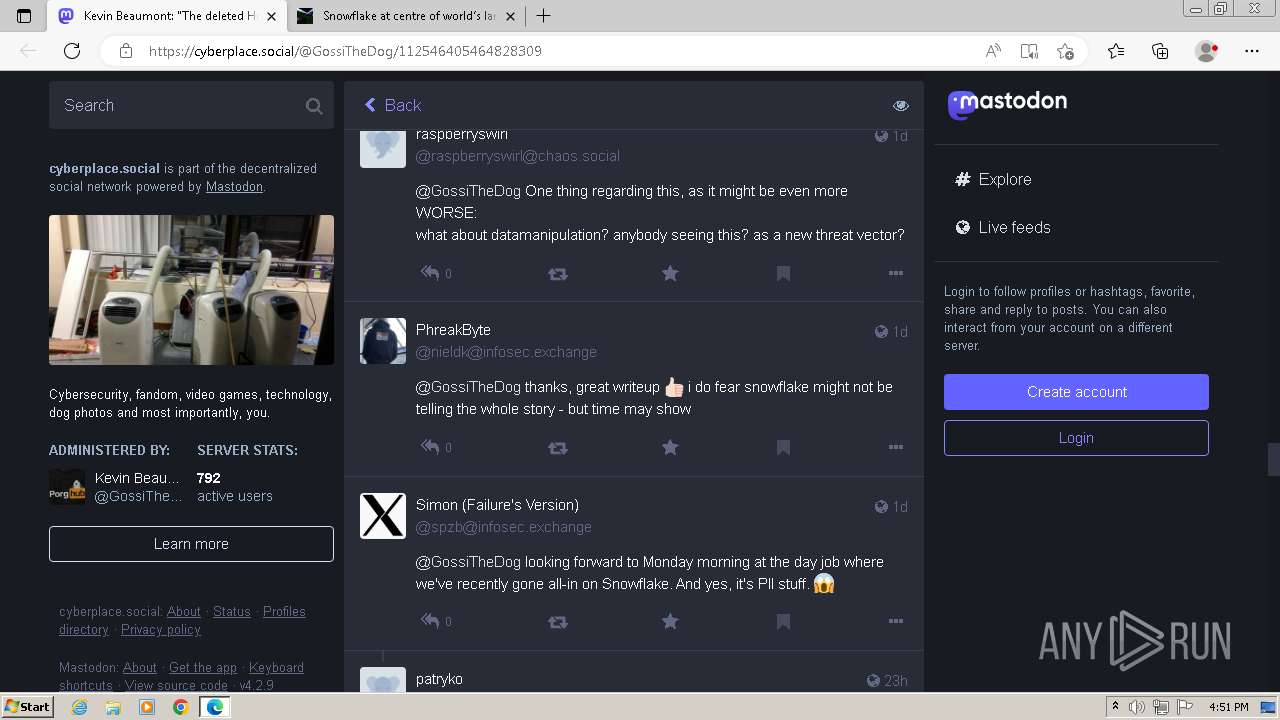
Task: Switch to the Snowflake news browser tab
Action: pos(408,16)
